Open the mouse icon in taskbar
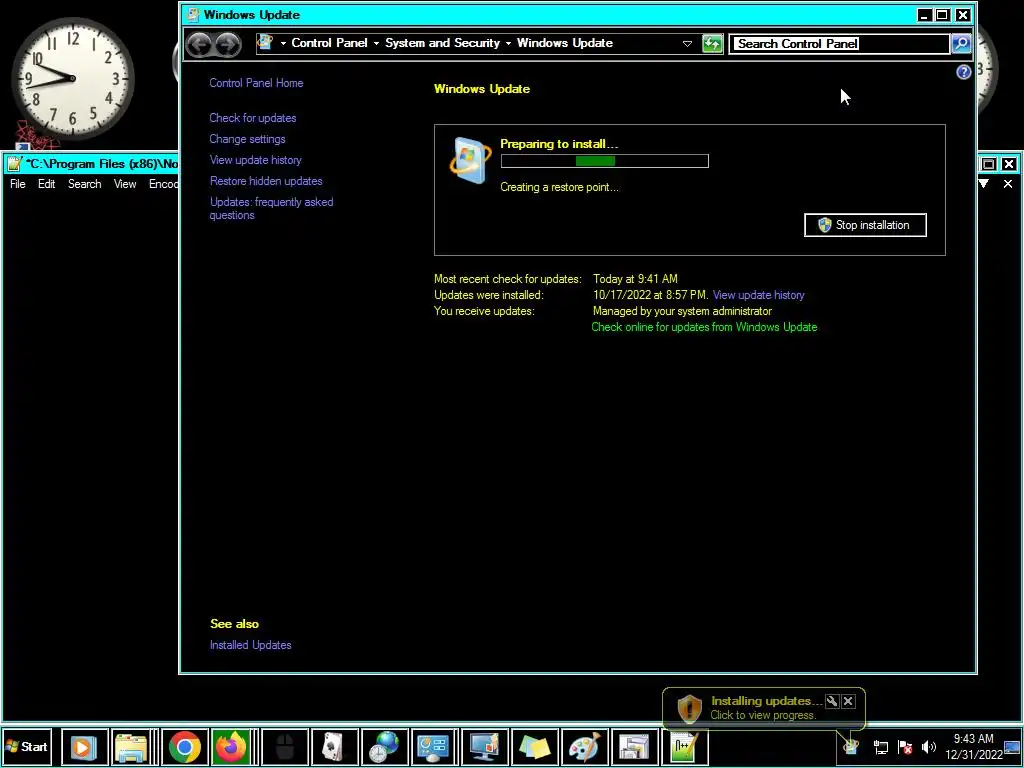 point(285,746)
